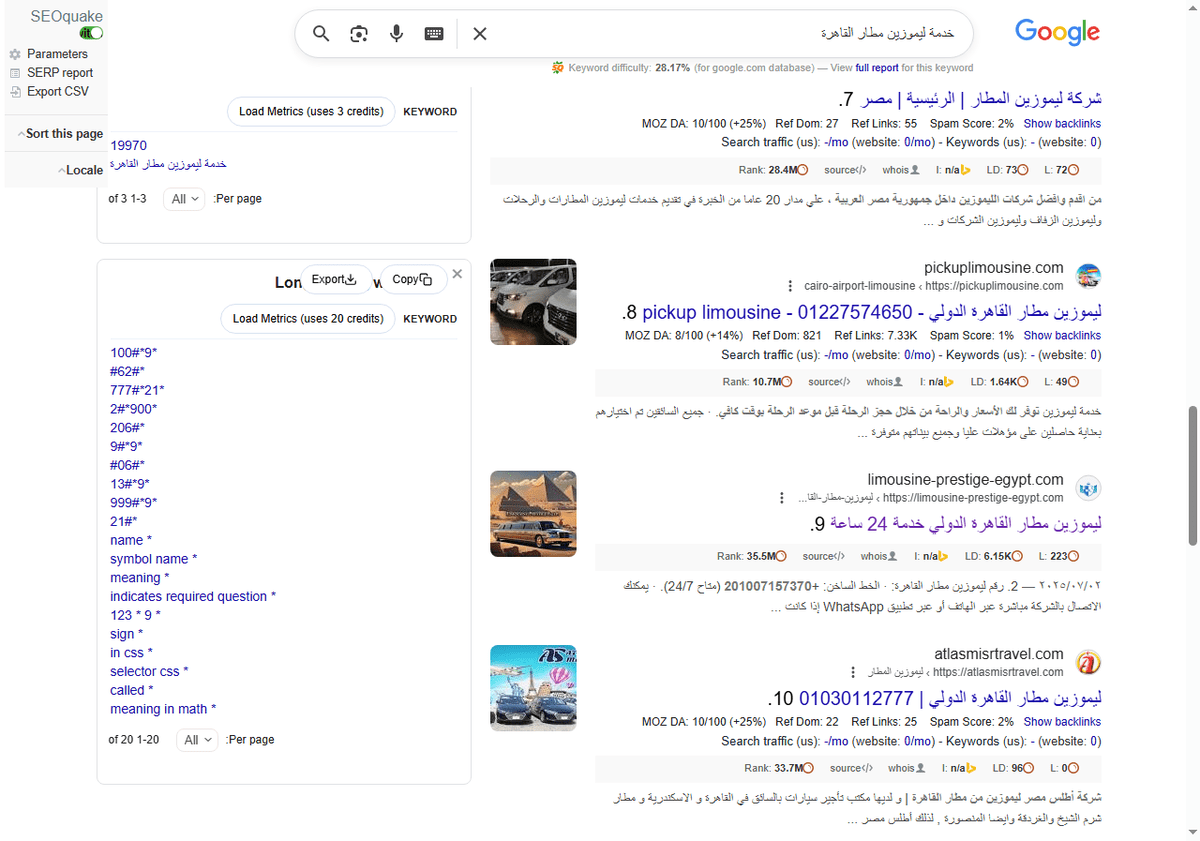Open the 'All' per-page dropdown
The height and width of the screenshot is (841, 1200).
(183, 199)
